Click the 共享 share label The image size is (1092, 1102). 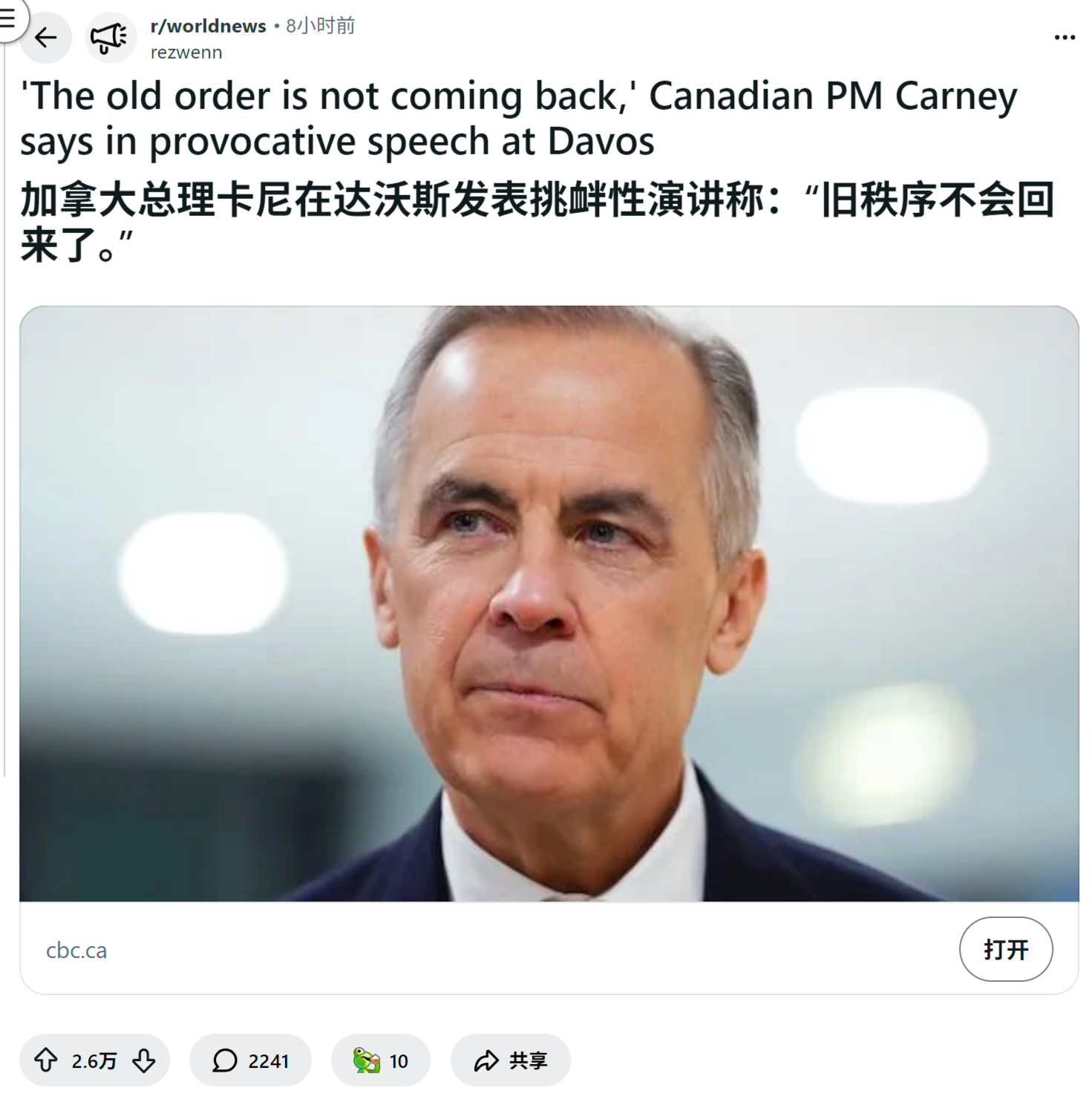(529, 1060)
